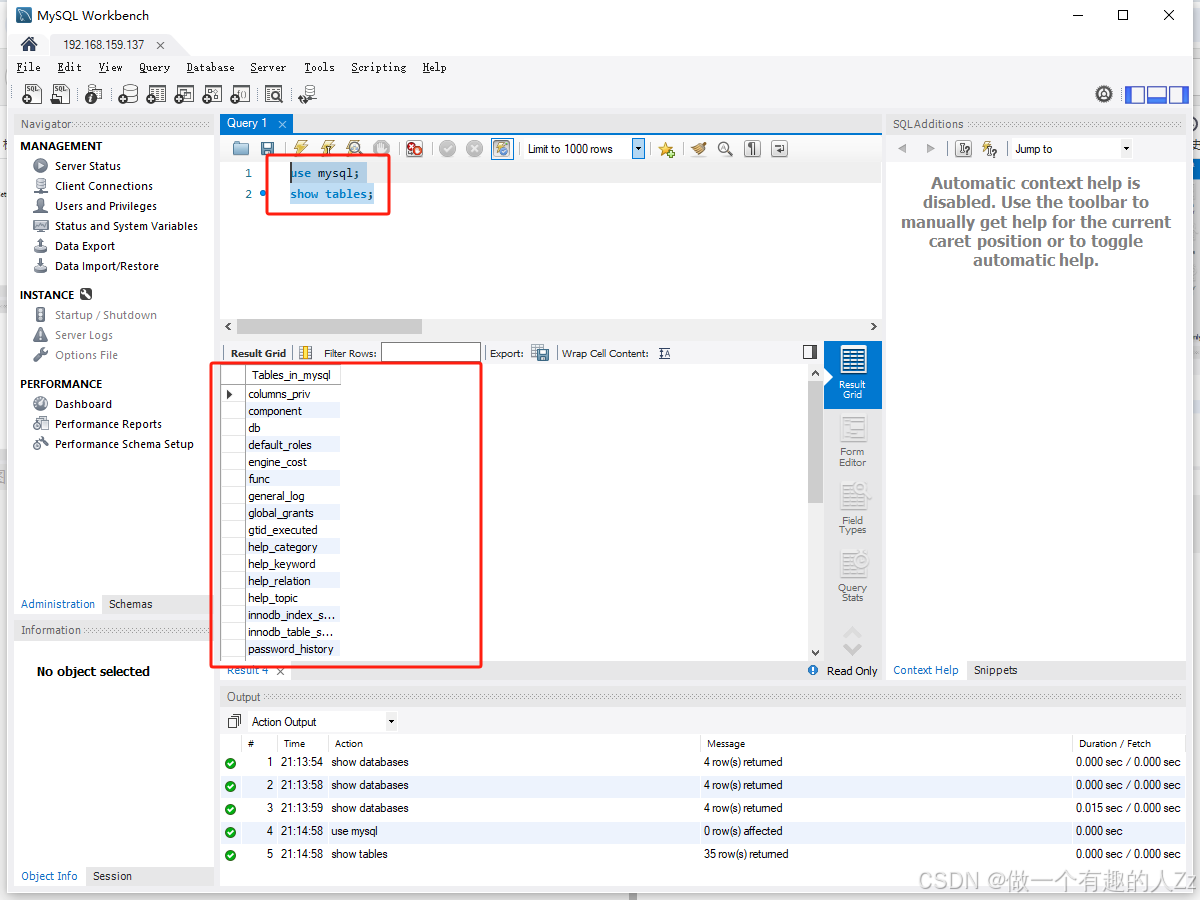The image size is (1200, 900).
Task: Click Create new view icon in main toolbar
Action: pos(184,94)
